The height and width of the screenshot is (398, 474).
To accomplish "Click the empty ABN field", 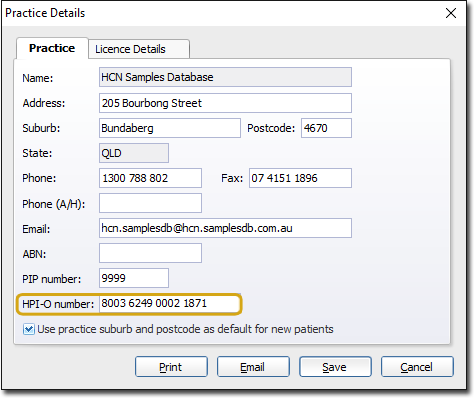I will pos(150,253).
